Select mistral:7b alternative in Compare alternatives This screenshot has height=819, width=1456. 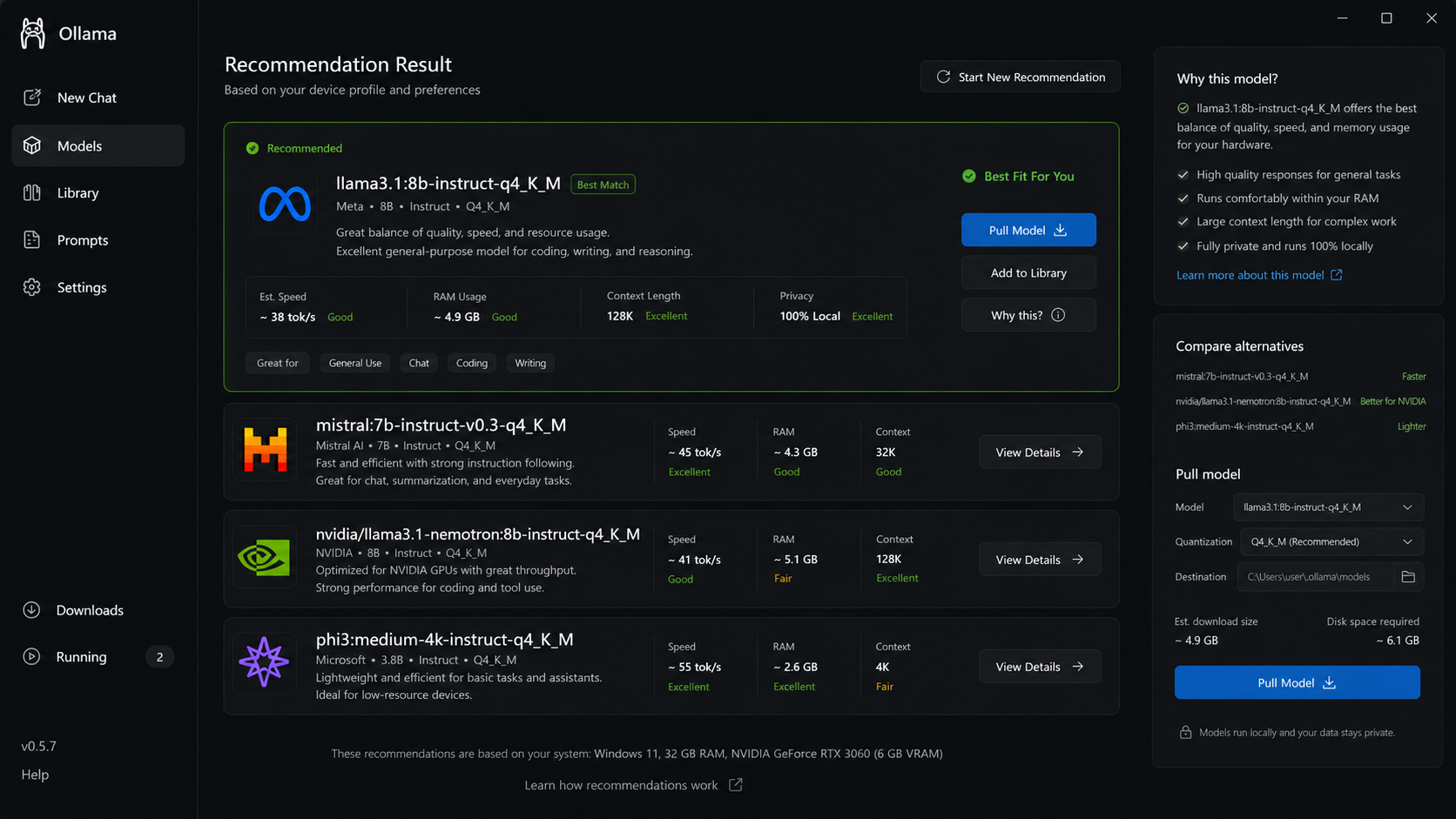pos(1301,376)
